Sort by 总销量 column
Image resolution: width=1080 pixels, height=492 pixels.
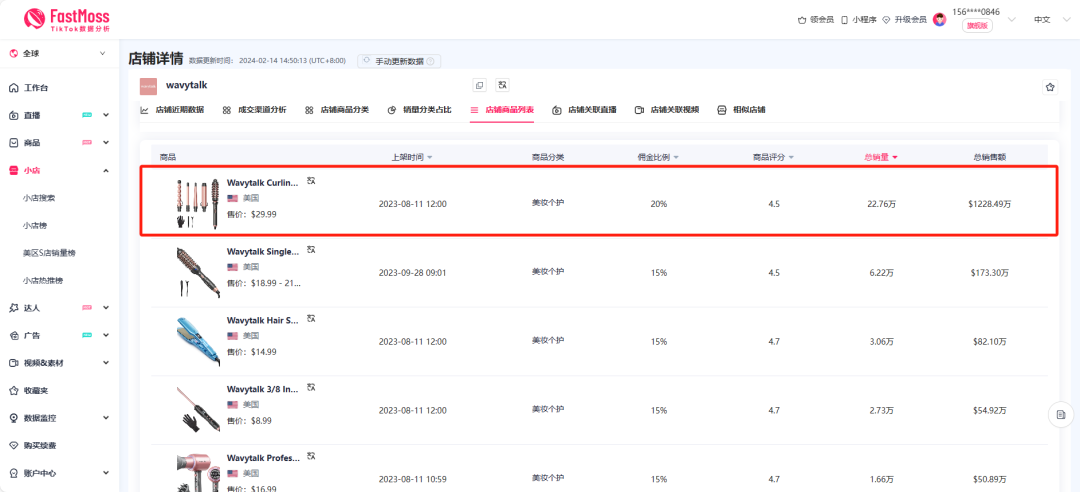(x=881, y=157)
